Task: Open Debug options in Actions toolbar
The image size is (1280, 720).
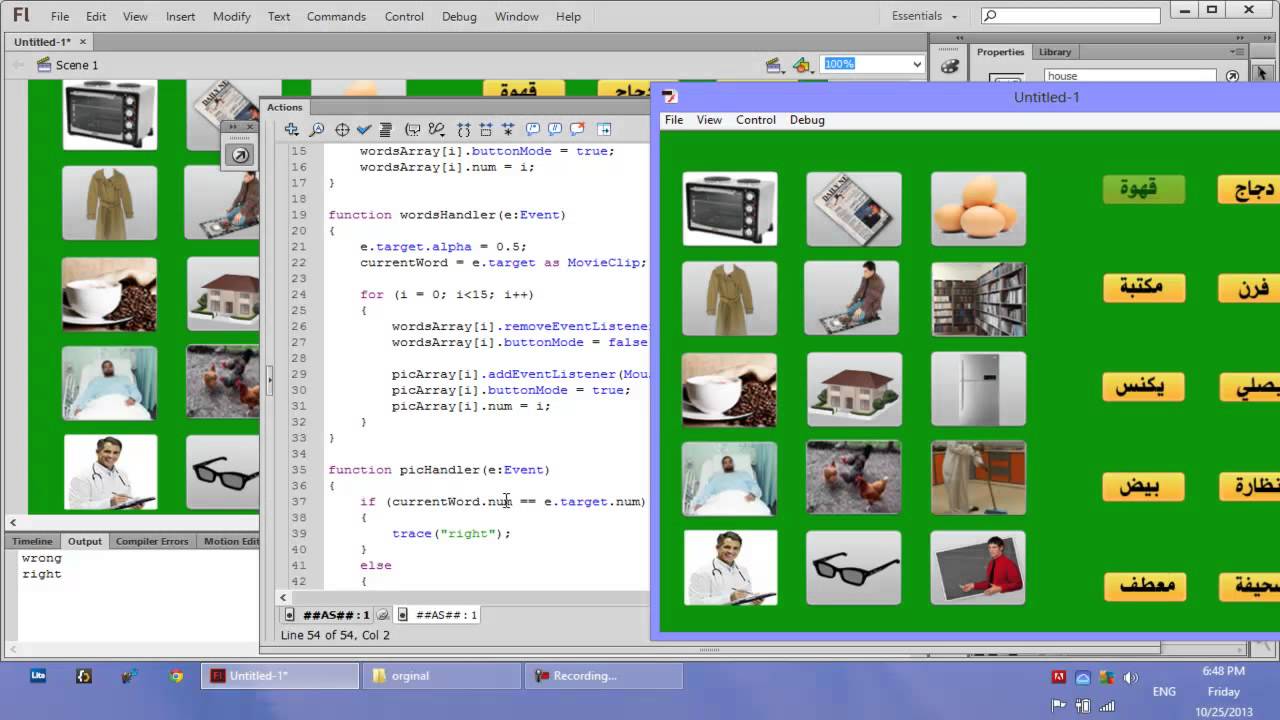Action: pos(436,129)
